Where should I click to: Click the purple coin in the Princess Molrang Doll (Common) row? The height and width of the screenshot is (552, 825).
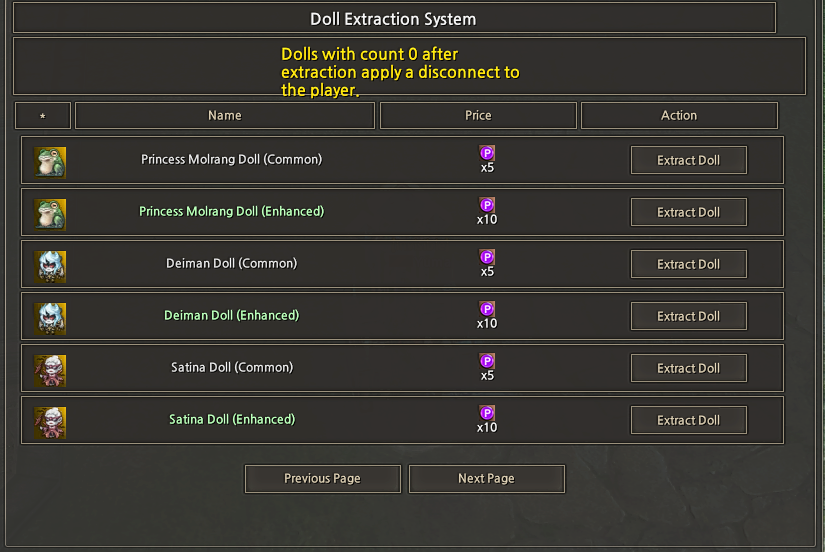487,152
